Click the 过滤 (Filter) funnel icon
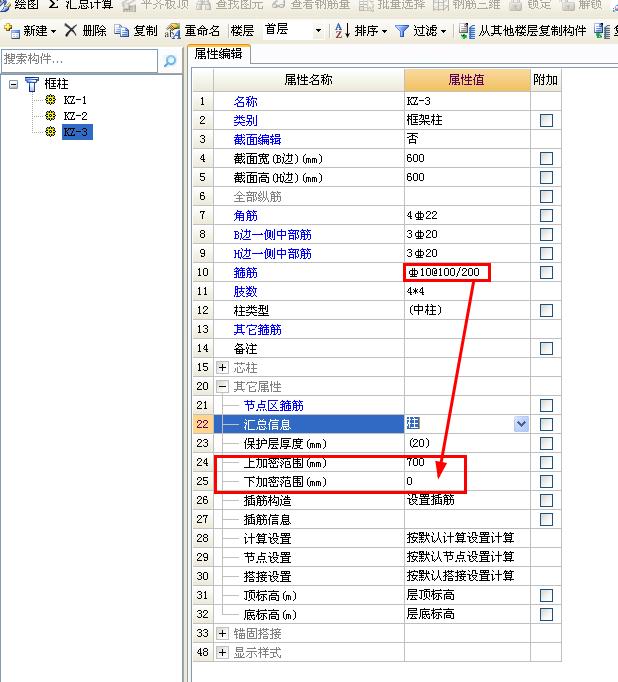 point(402,31)
